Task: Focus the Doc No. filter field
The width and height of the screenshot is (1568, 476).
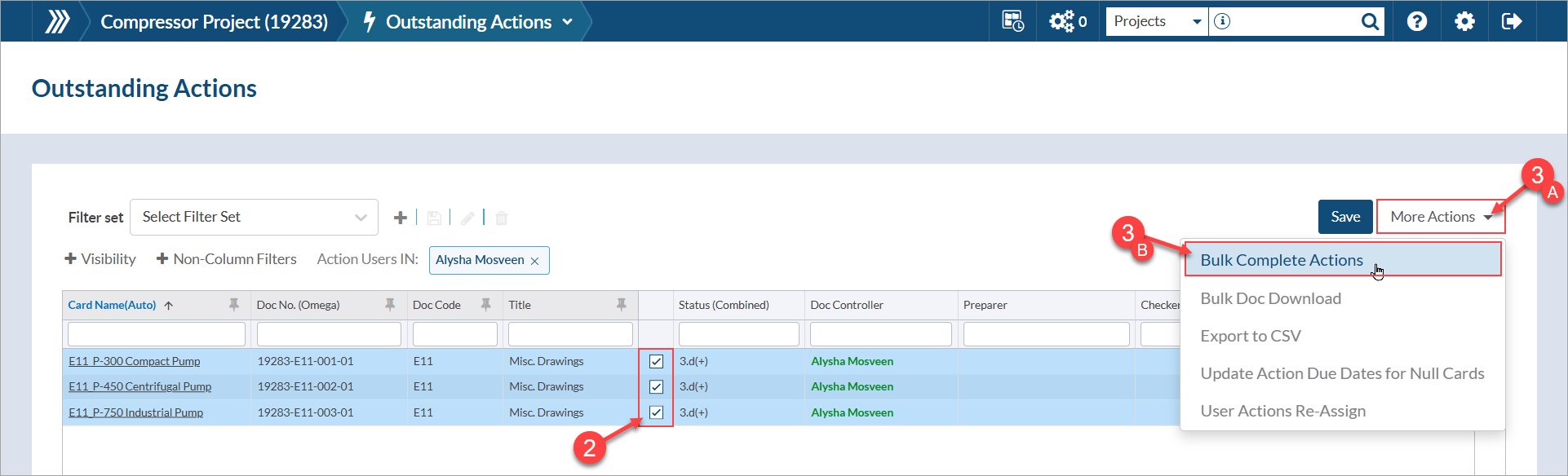Action: (x=329, y=334)
